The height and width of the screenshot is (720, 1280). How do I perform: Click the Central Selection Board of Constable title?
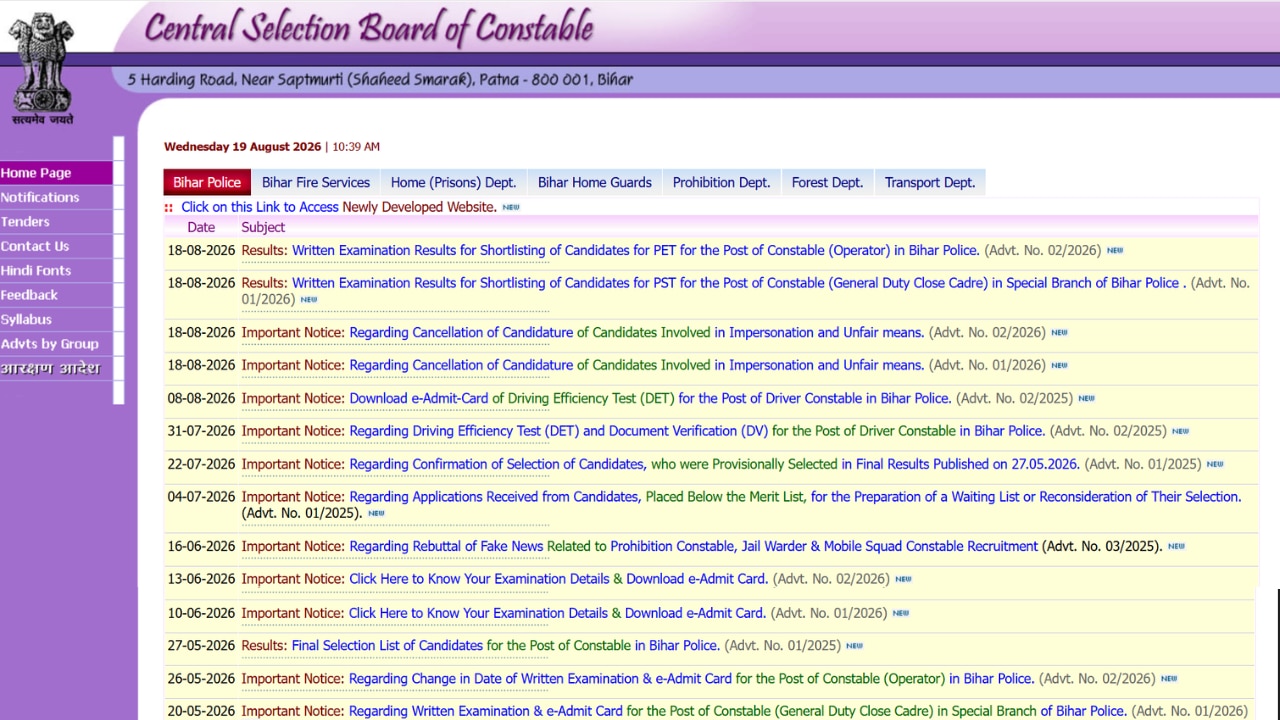(x=369, y=28)
